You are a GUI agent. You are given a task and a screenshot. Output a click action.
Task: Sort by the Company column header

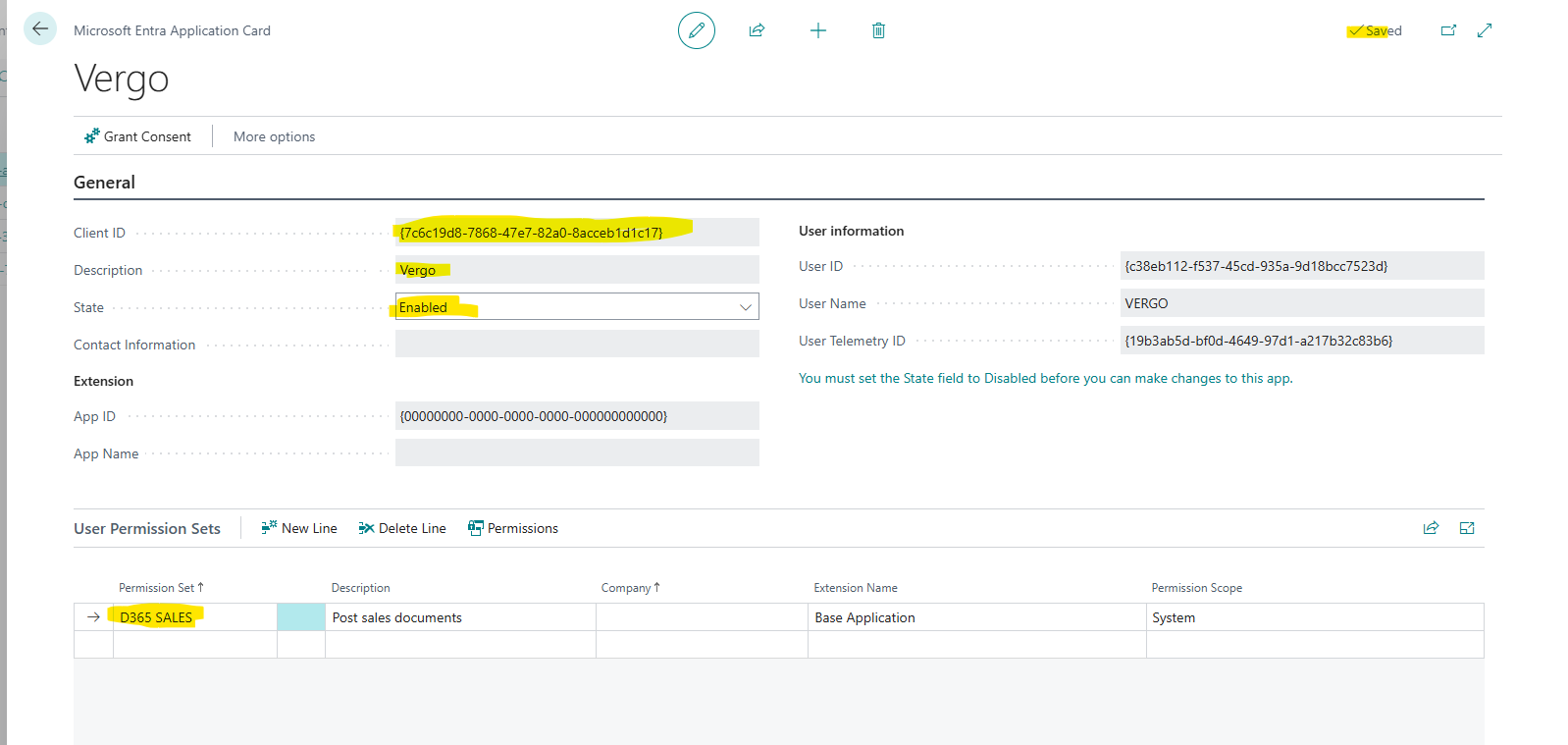631,588
